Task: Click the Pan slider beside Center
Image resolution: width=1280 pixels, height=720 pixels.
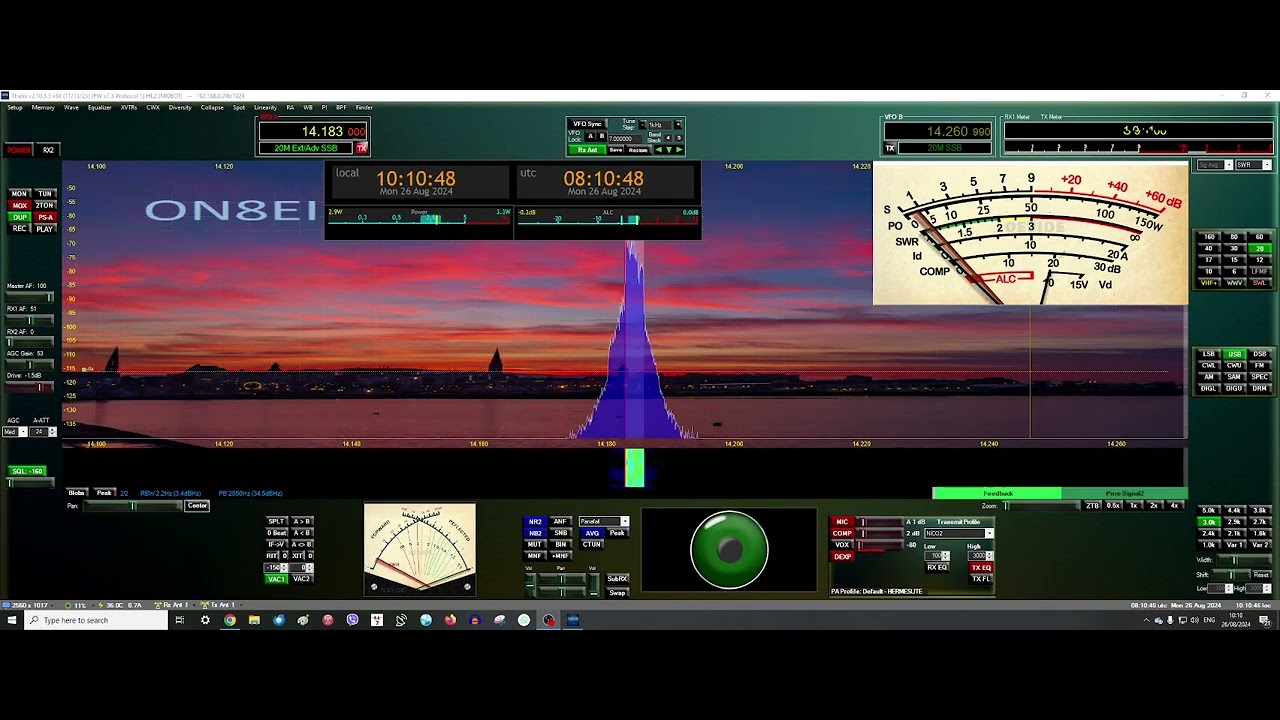Action: (x=133, y=506)
